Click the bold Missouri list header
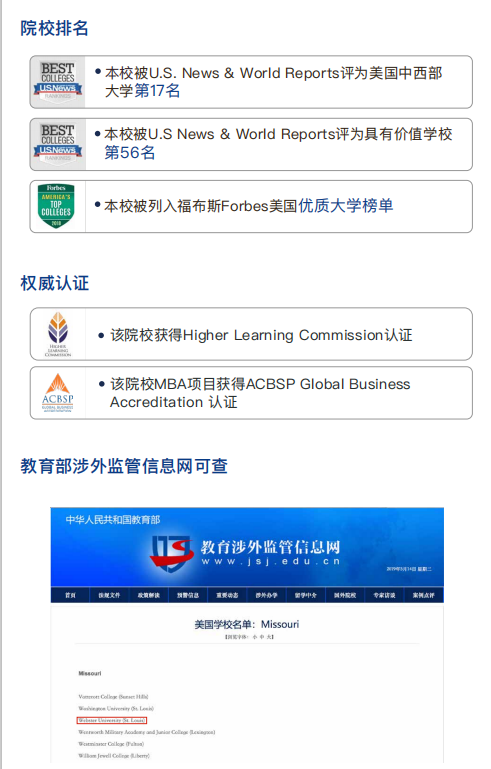Viewport: 491px width, 769px height. pos(90,673)
